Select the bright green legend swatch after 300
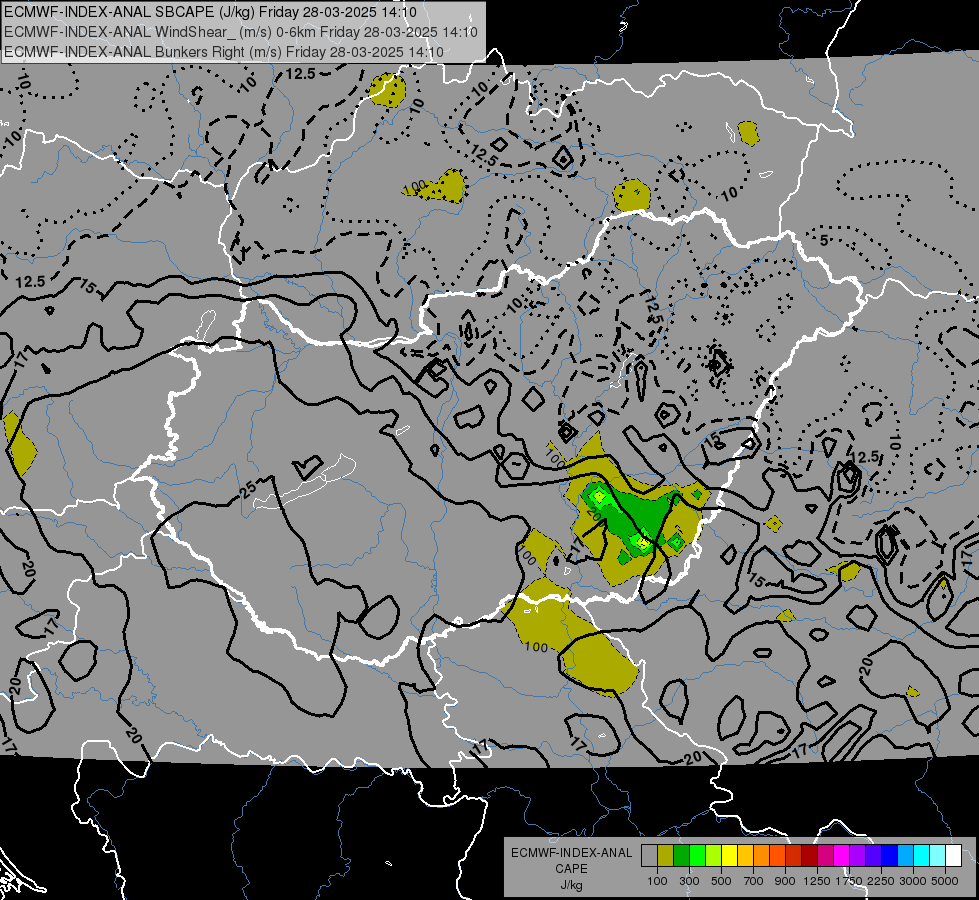The width and height of the screenshot is (979, 900). pos(697,855)
